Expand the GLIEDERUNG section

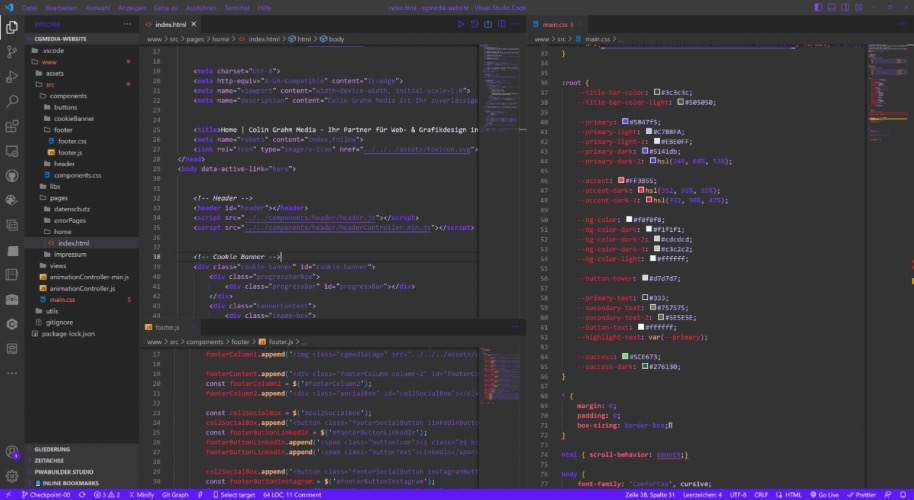82,449
